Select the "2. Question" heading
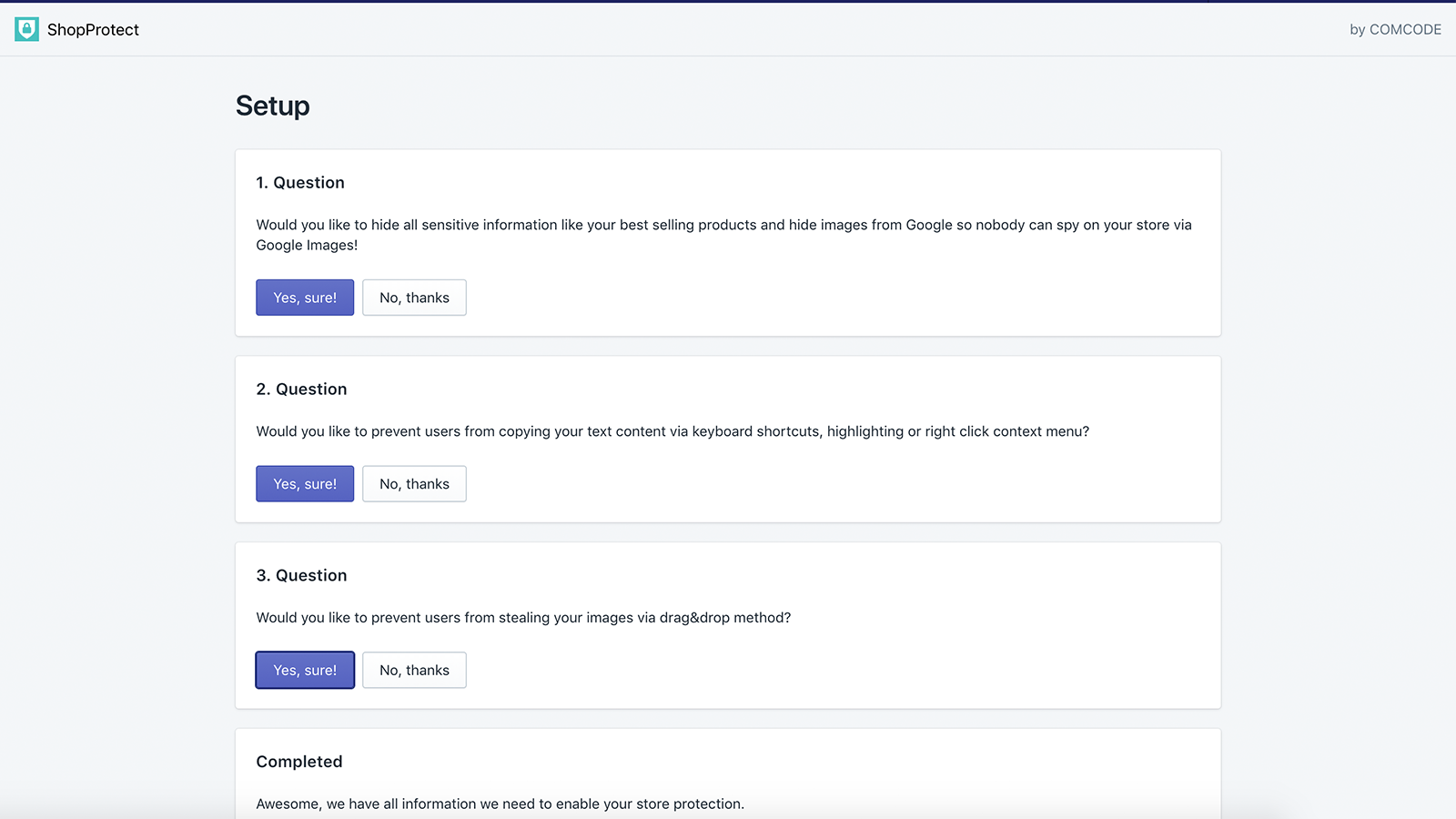Image resolution: width=1456 pixels, height=819 pixels. pyautogui.click(x=301, y=389)
